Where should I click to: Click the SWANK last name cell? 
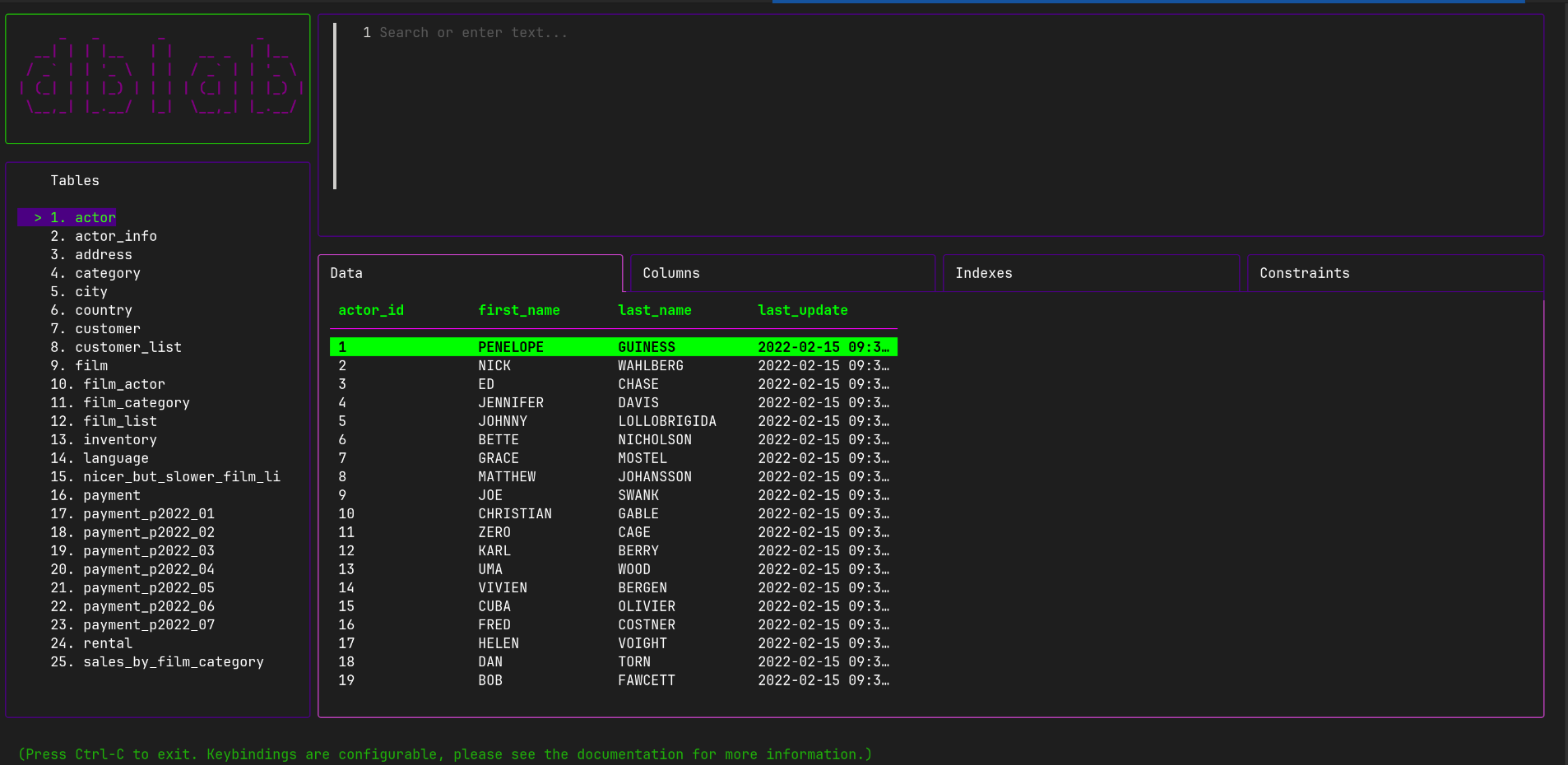pyautogui.click(x=638, y=495)
